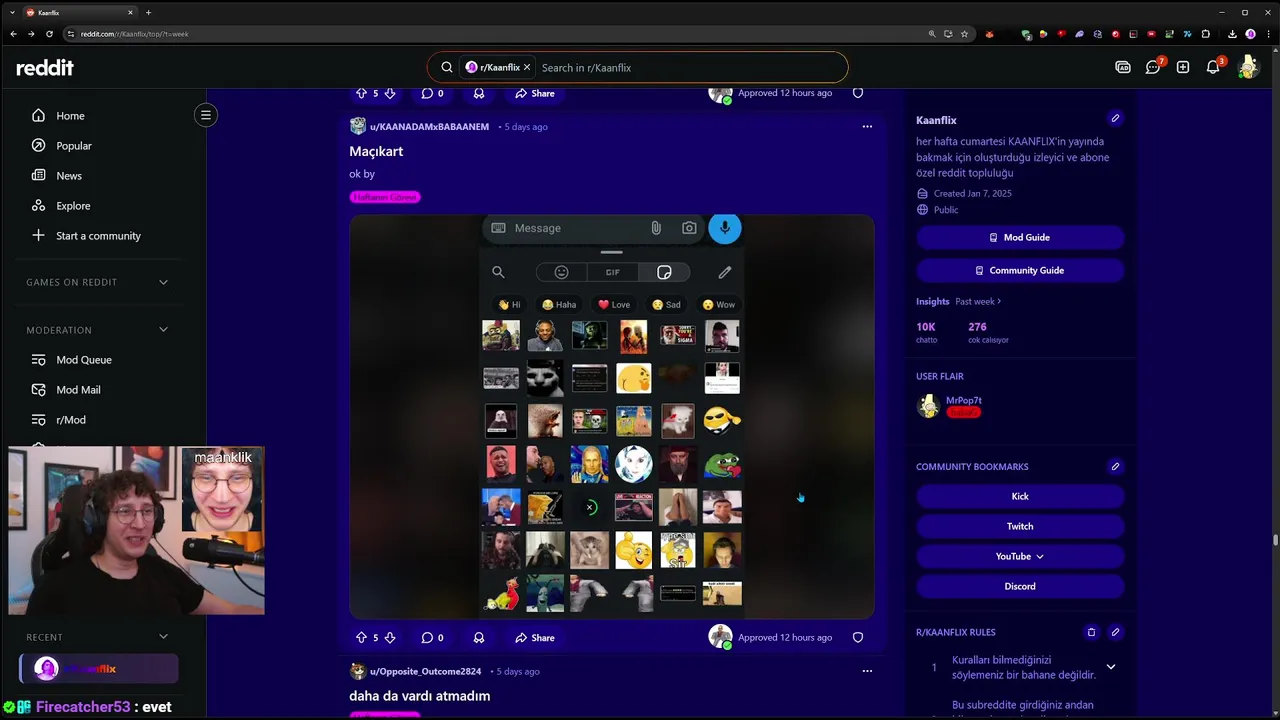Screen dimensions: 1280x720
Task: Click the page vertical scrollbar thumb
Action: [x=1275, y=541]
